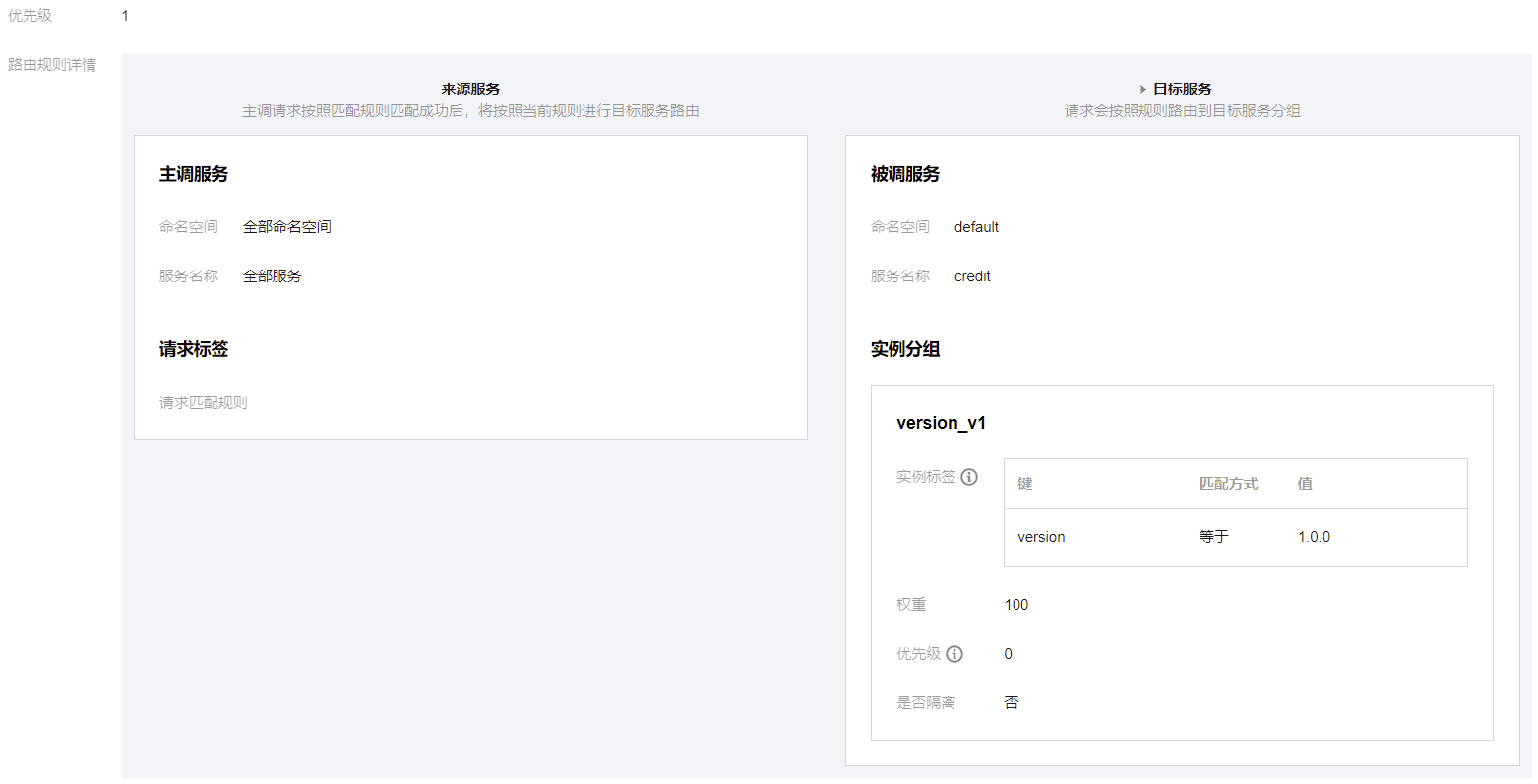Select the 1.0.0 value cell

click(1314, 537)
